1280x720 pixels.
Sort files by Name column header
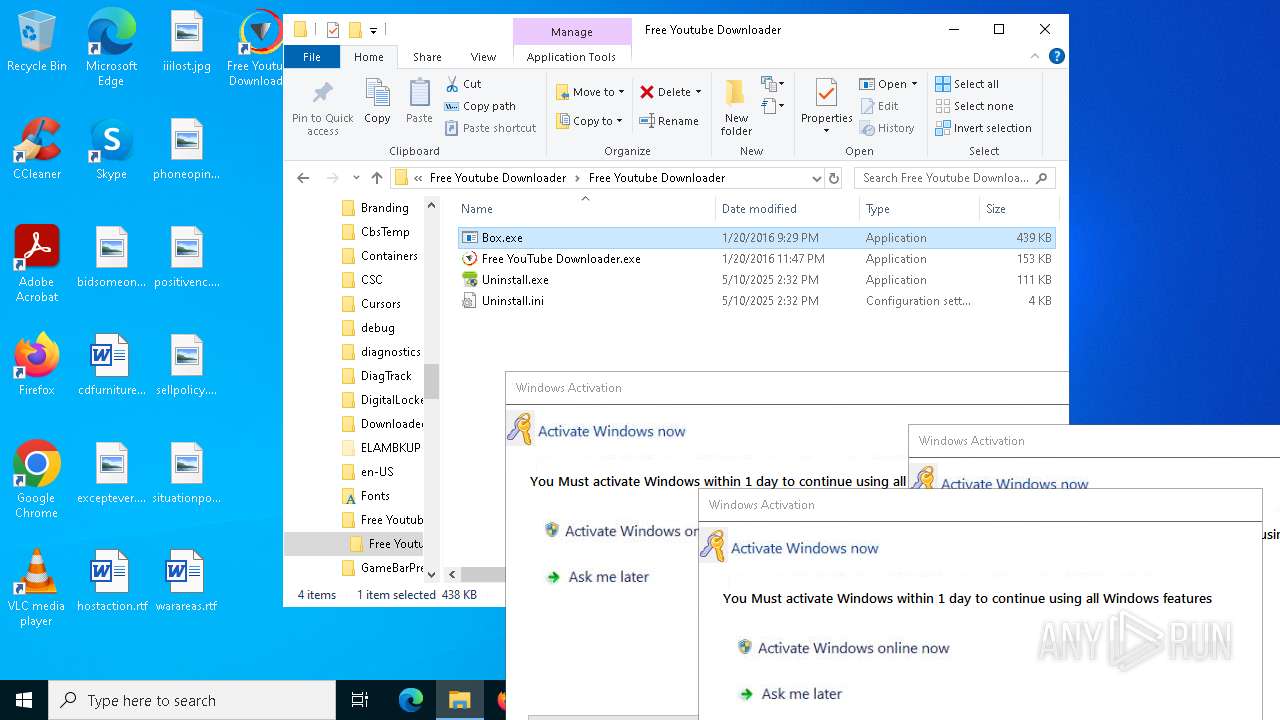tap(585, 209)
